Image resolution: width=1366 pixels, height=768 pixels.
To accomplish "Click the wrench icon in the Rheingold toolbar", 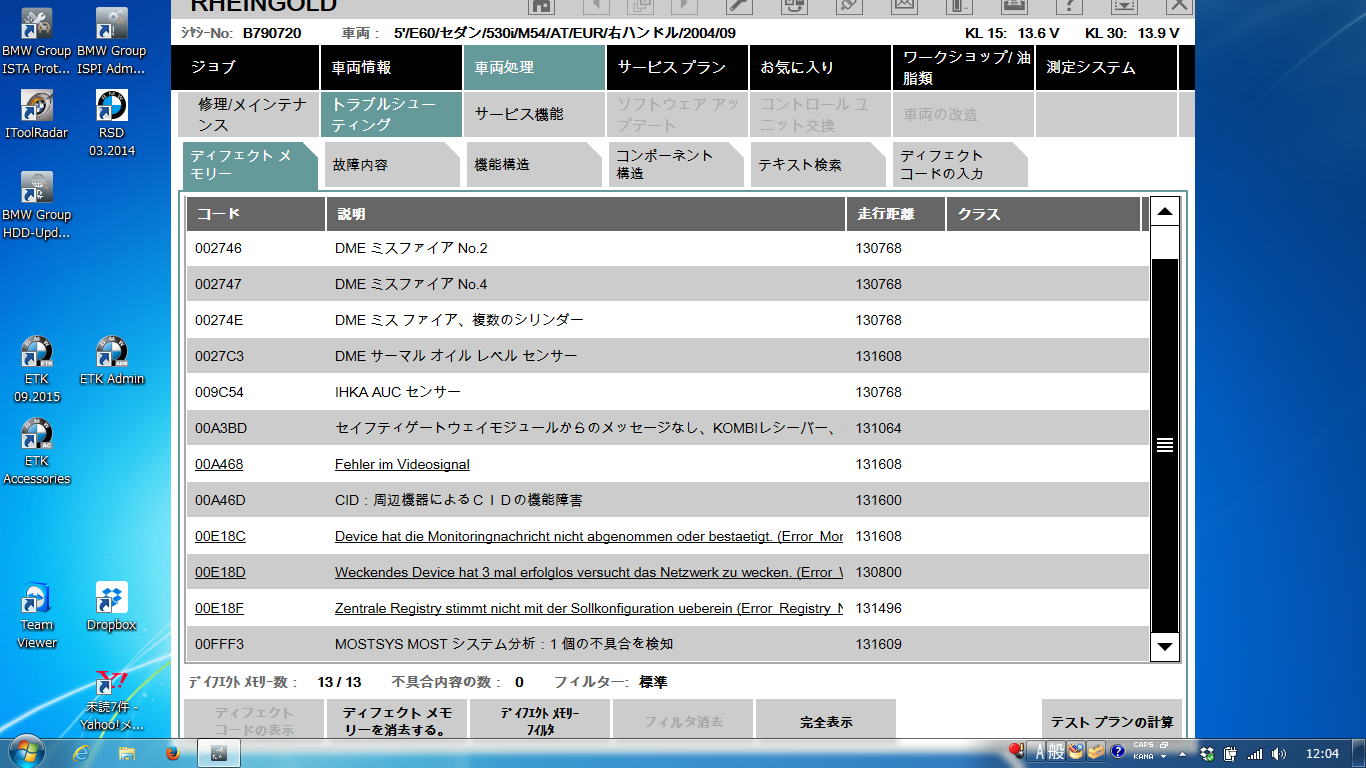I will pos(739,5).
